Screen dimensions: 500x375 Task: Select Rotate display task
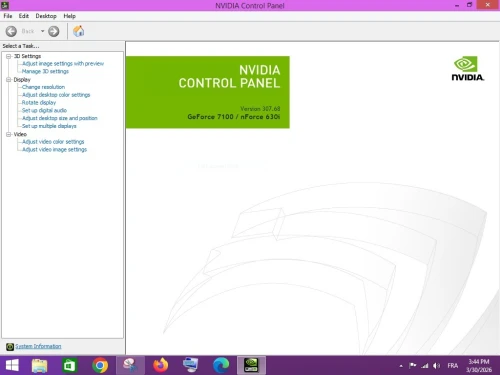[39, 103]
